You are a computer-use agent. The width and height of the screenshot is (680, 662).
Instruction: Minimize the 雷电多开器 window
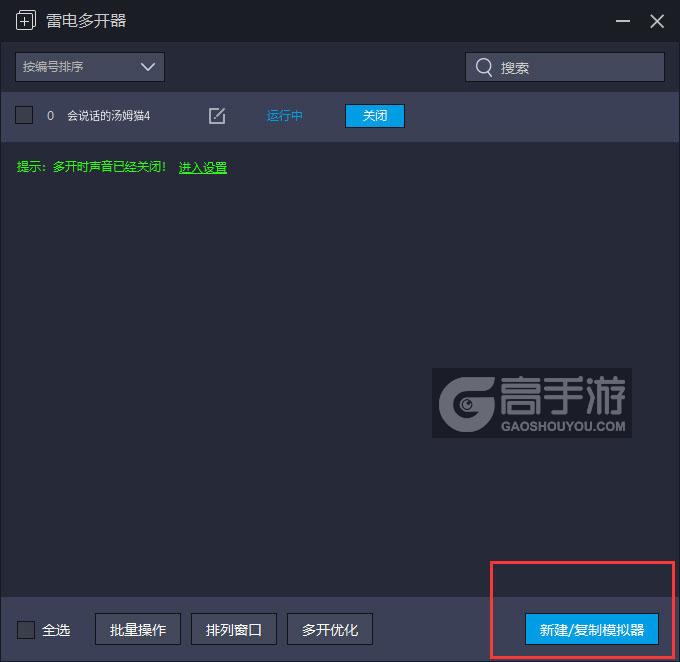point(623,21)
